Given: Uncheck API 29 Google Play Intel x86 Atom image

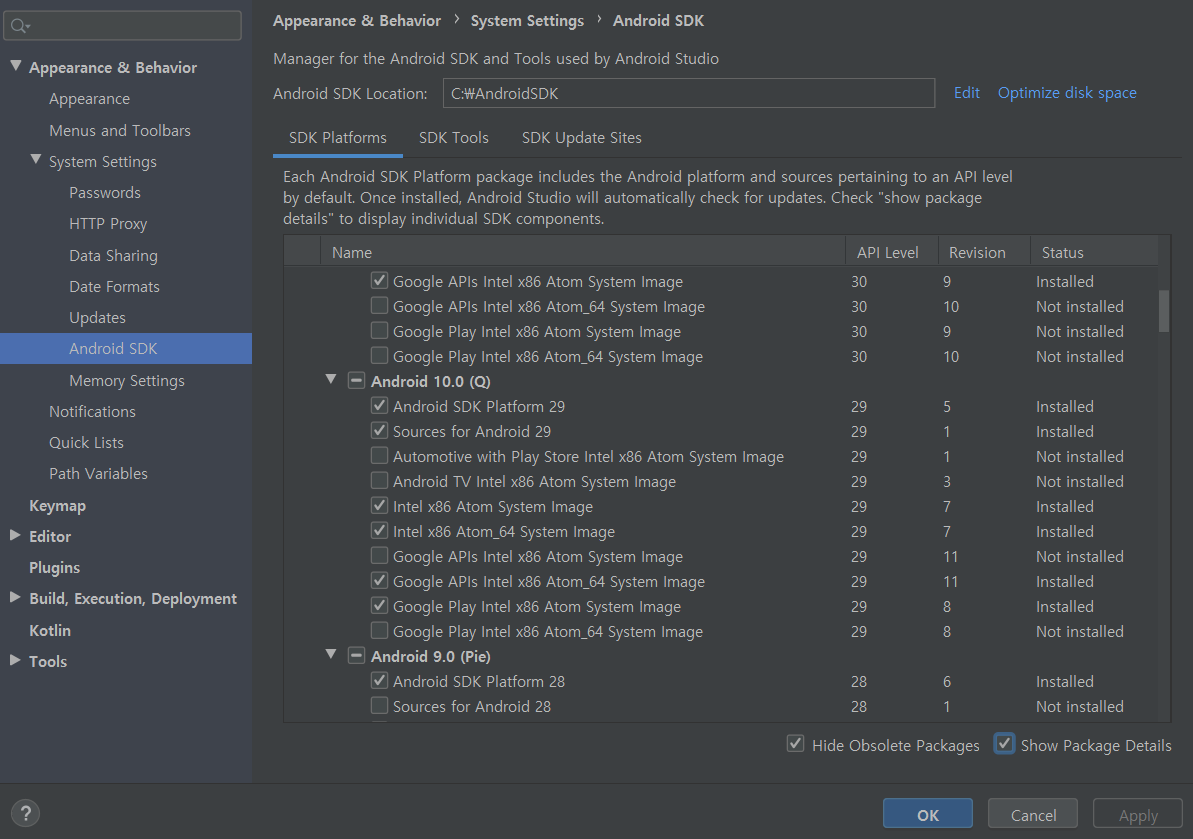Looking at the screenshot, I should (x=379, y=605).
